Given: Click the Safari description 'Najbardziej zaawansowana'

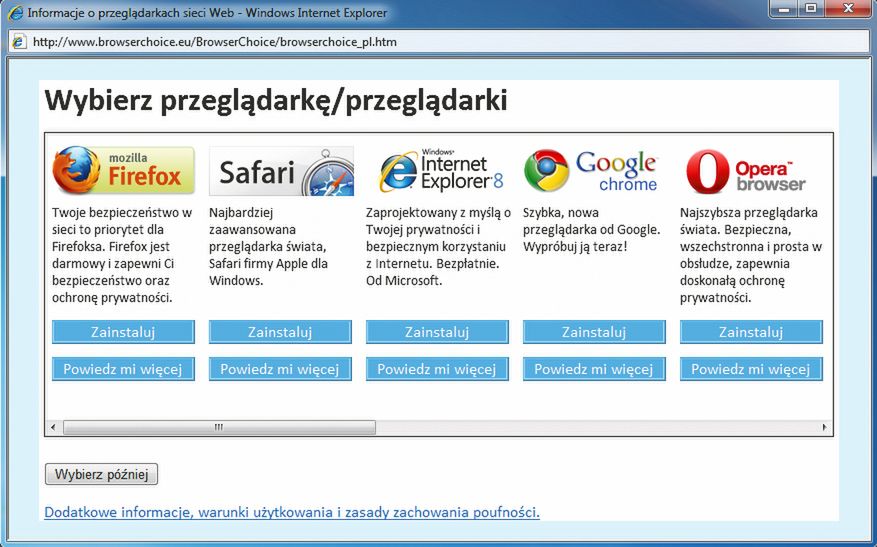Looking at the screenshot, I should (x=268, y=247).
